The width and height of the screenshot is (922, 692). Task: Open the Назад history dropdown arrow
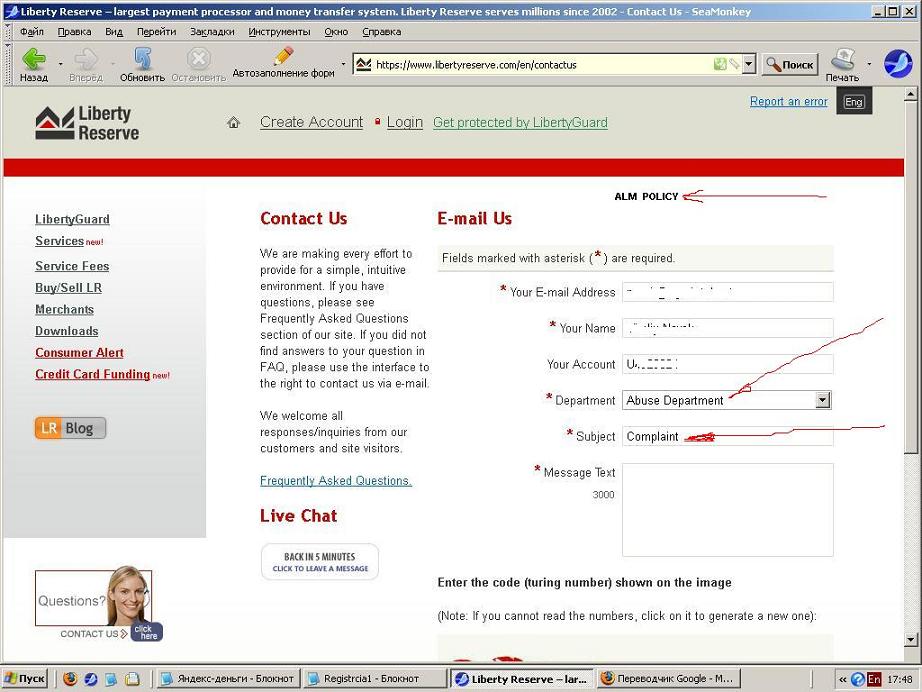click(x=60, y=63)
